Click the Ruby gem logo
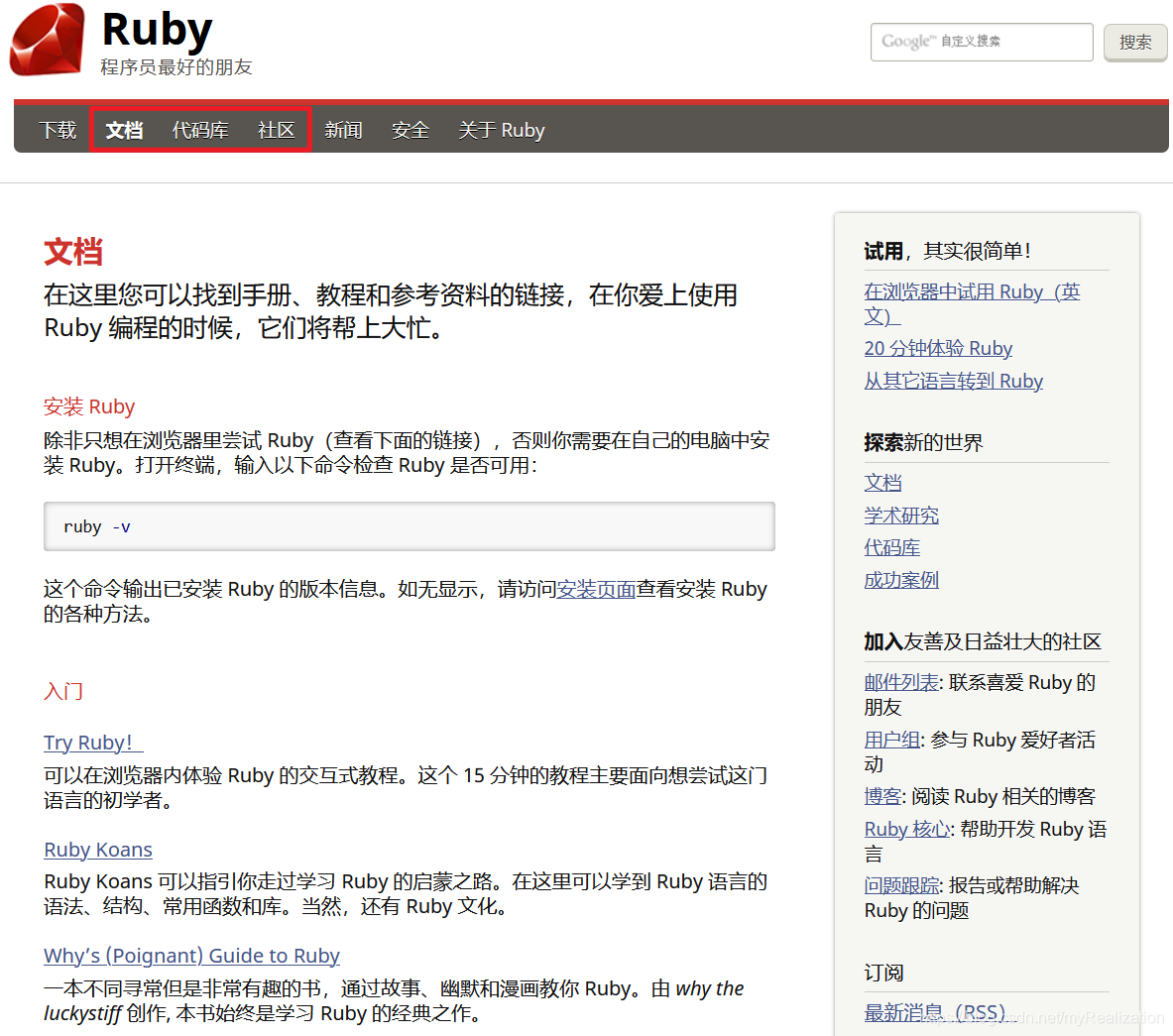1173x1036 pixels. [48, 40]
